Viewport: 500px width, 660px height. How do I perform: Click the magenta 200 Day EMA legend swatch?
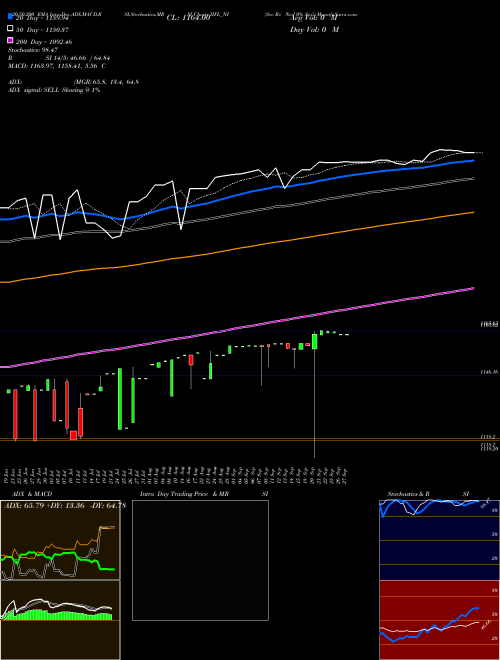pyautogui.click(x=11, y=40)
